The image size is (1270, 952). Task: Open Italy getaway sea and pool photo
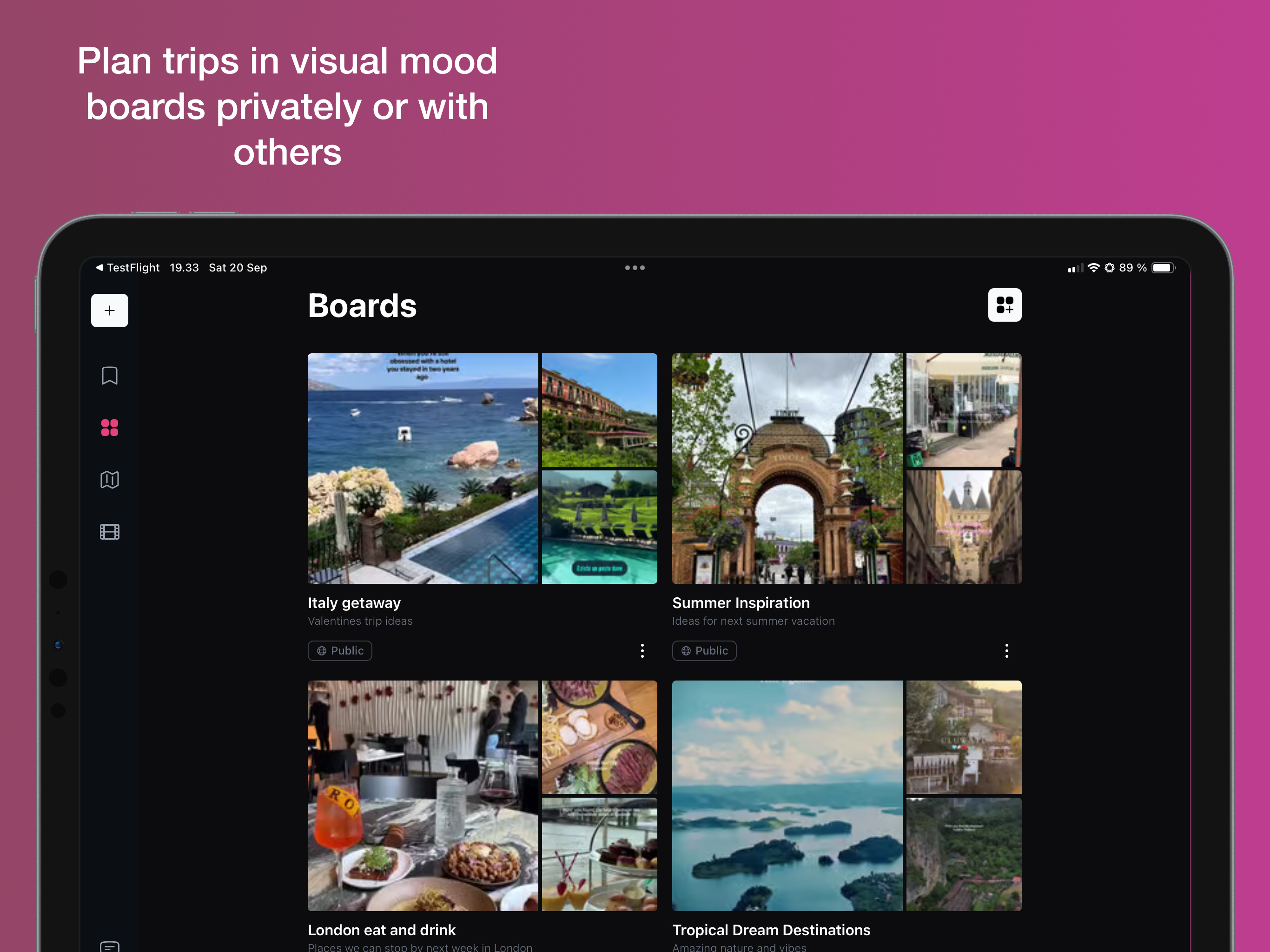click(x=423, y=469)
